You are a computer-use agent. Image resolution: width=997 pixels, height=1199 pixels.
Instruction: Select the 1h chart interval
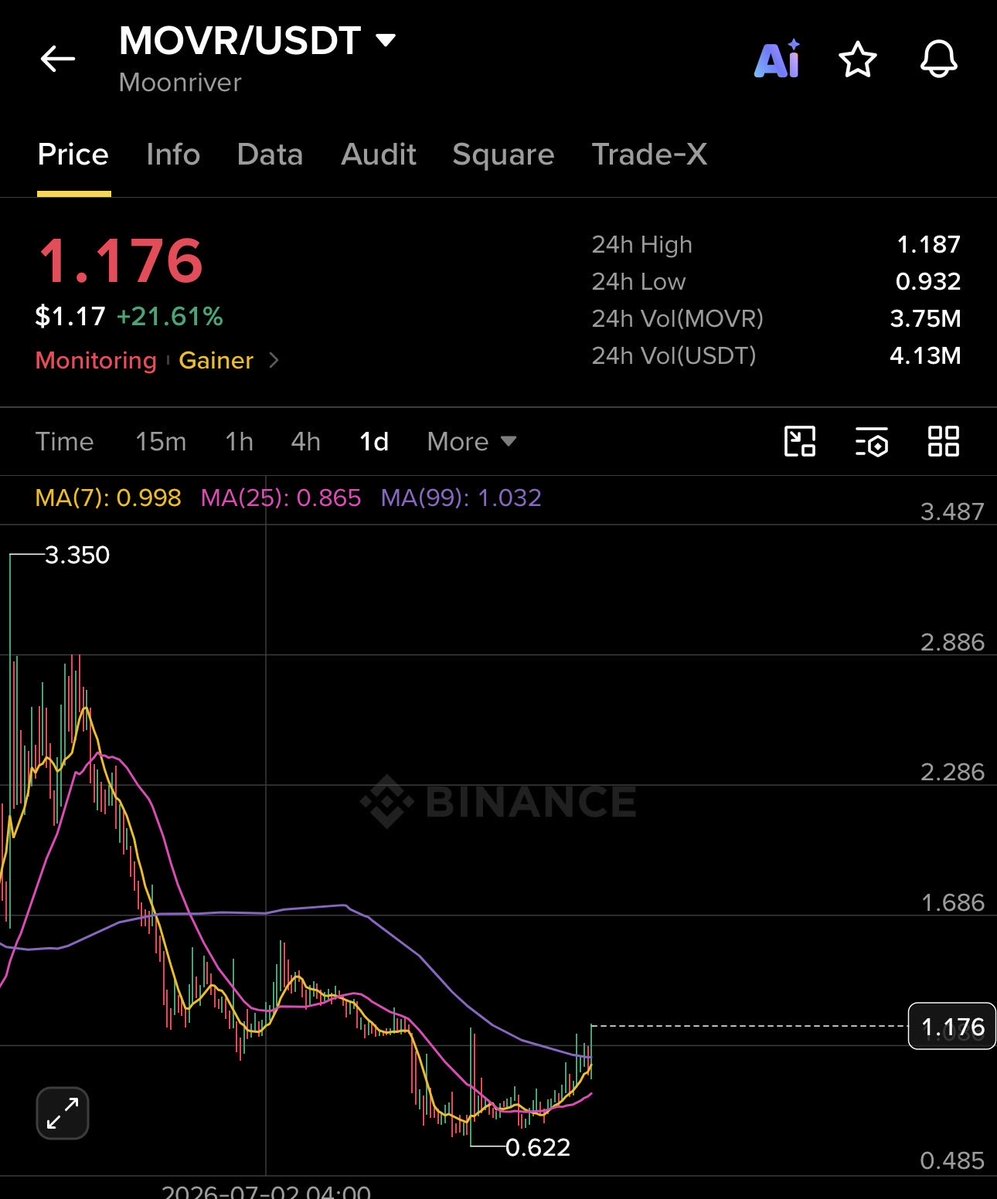tap(239, 441)
